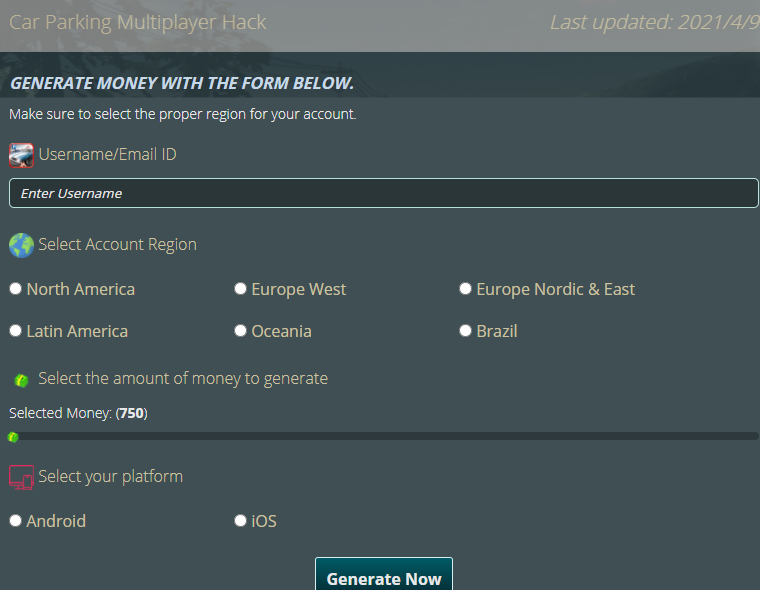Image resolution: width=760 pixels, height=590 pixels.
Task: Focus the Enter Username input field
Action: (384, 193)
